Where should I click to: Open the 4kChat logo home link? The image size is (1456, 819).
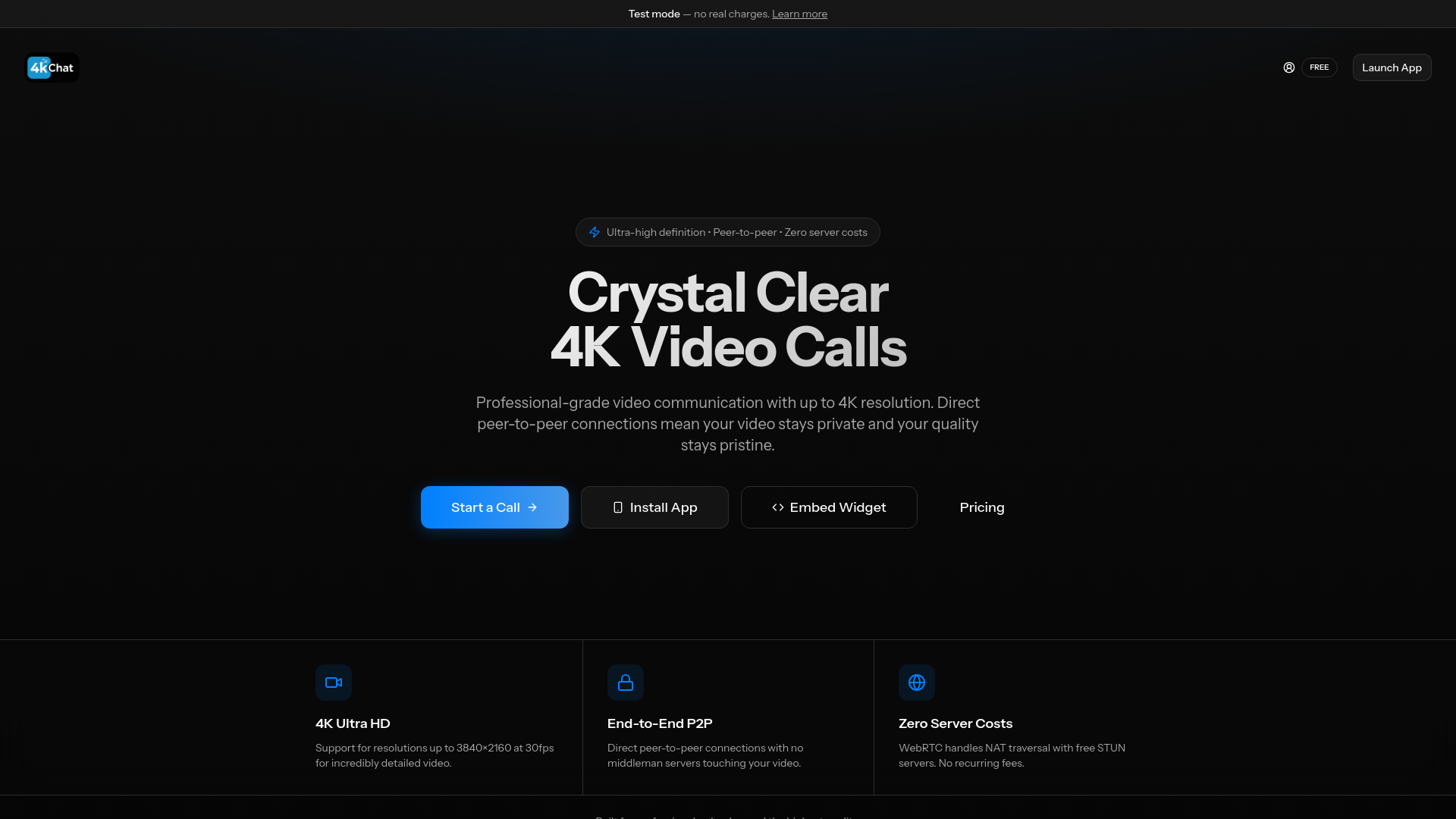[52, 67]
